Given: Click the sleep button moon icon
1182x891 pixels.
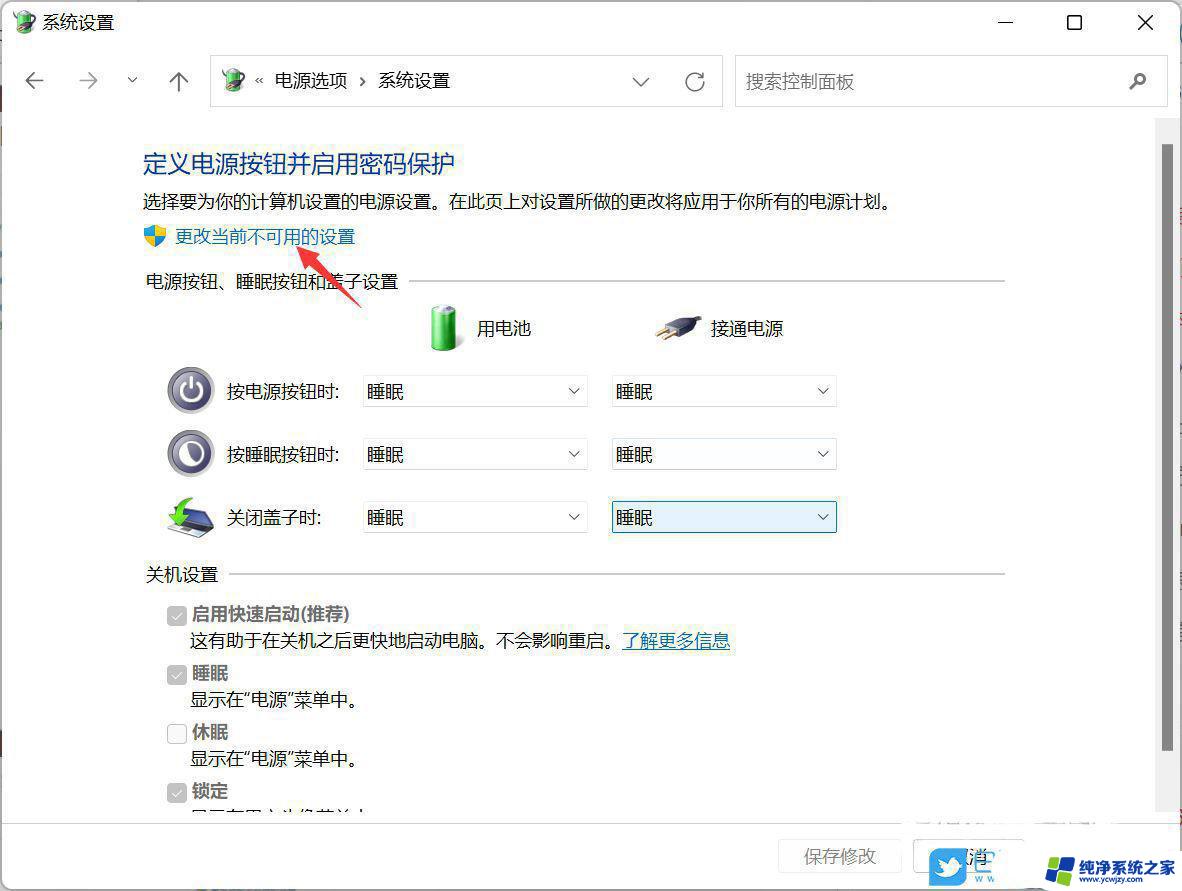Looking at the screenshot, I should [190, 454].
